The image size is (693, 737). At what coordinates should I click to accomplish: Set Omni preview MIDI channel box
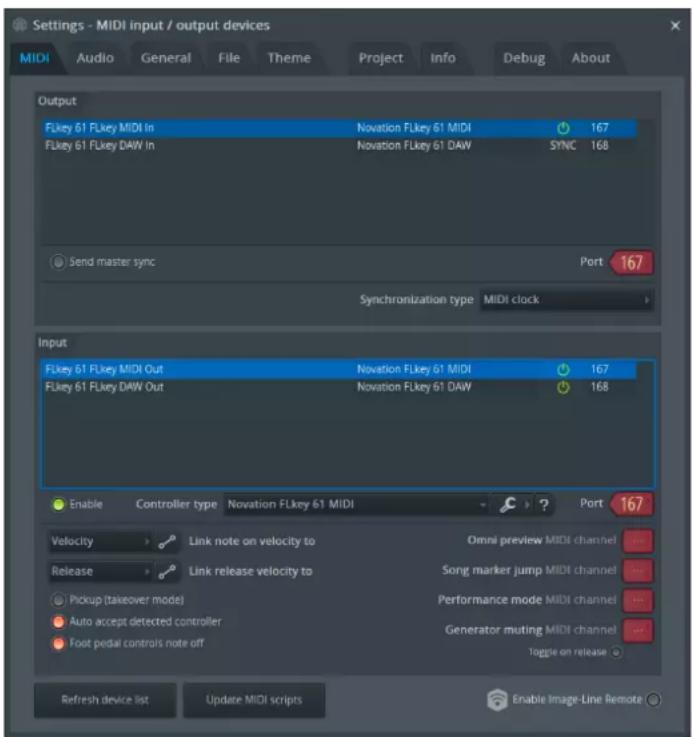tap(638, 541)
